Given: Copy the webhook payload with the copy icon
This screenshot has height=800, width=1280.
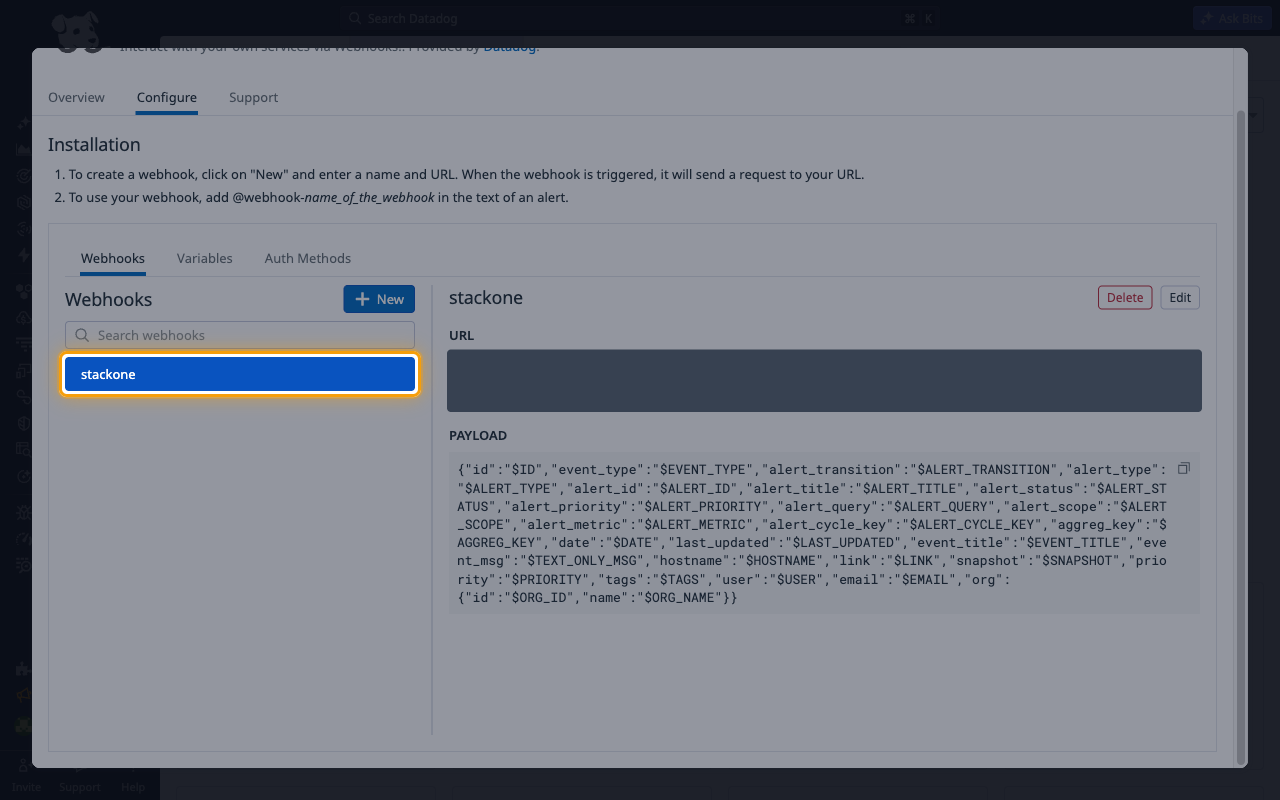Looking at the screenshot, I should 1184,469.
